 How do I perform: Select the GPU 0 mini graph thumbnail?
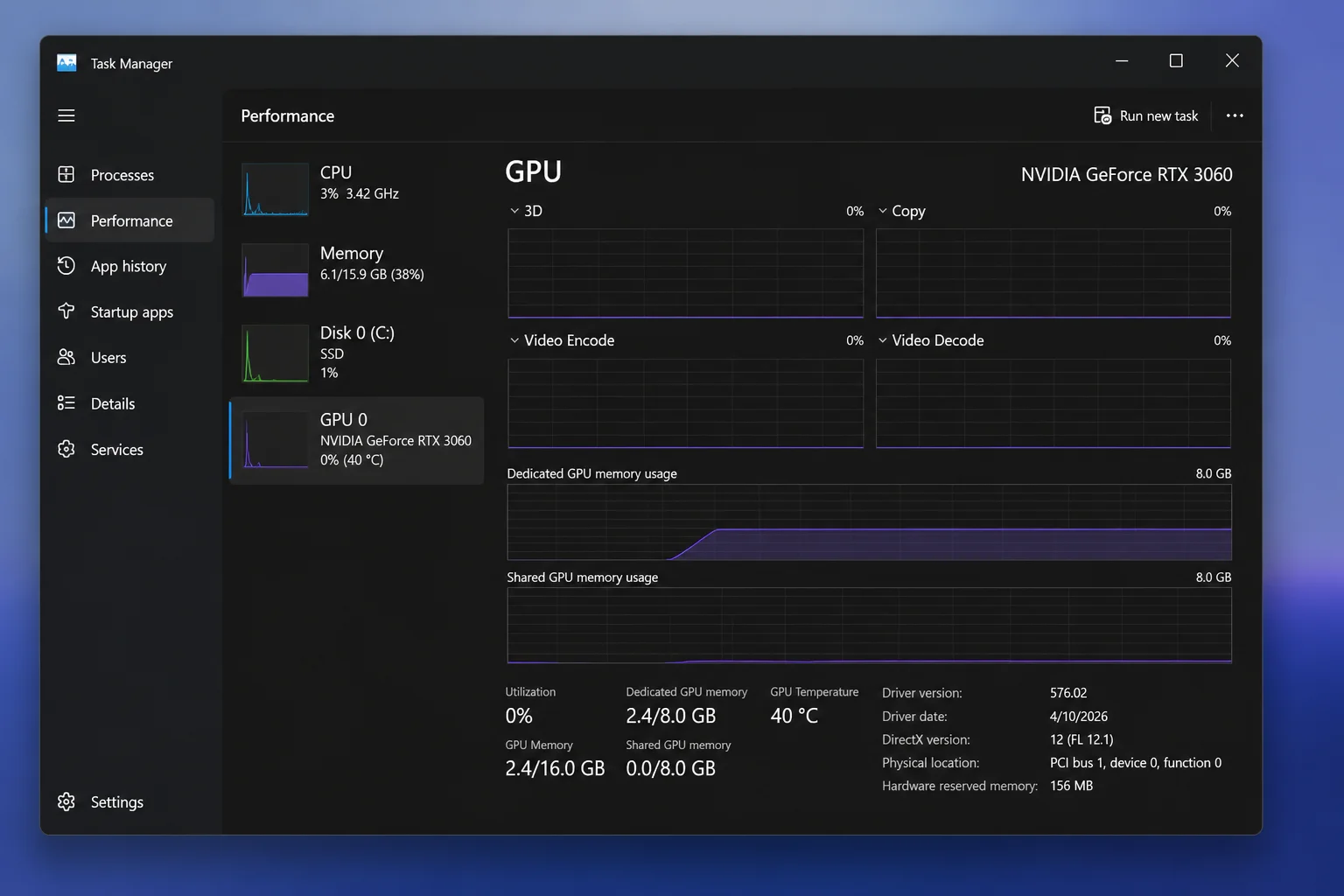[275, 440]
